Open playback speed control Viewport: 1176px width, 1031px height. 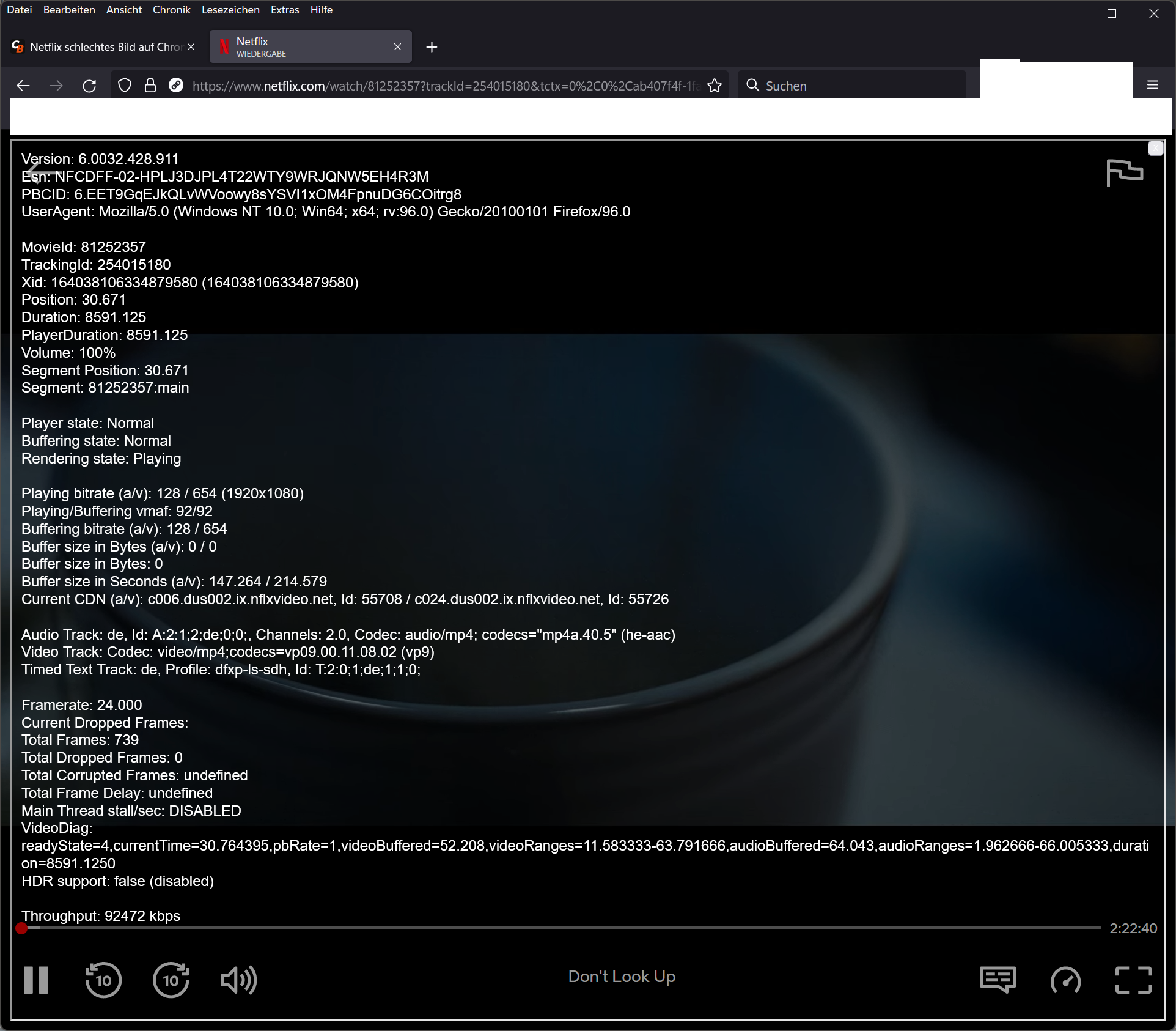1065,980
